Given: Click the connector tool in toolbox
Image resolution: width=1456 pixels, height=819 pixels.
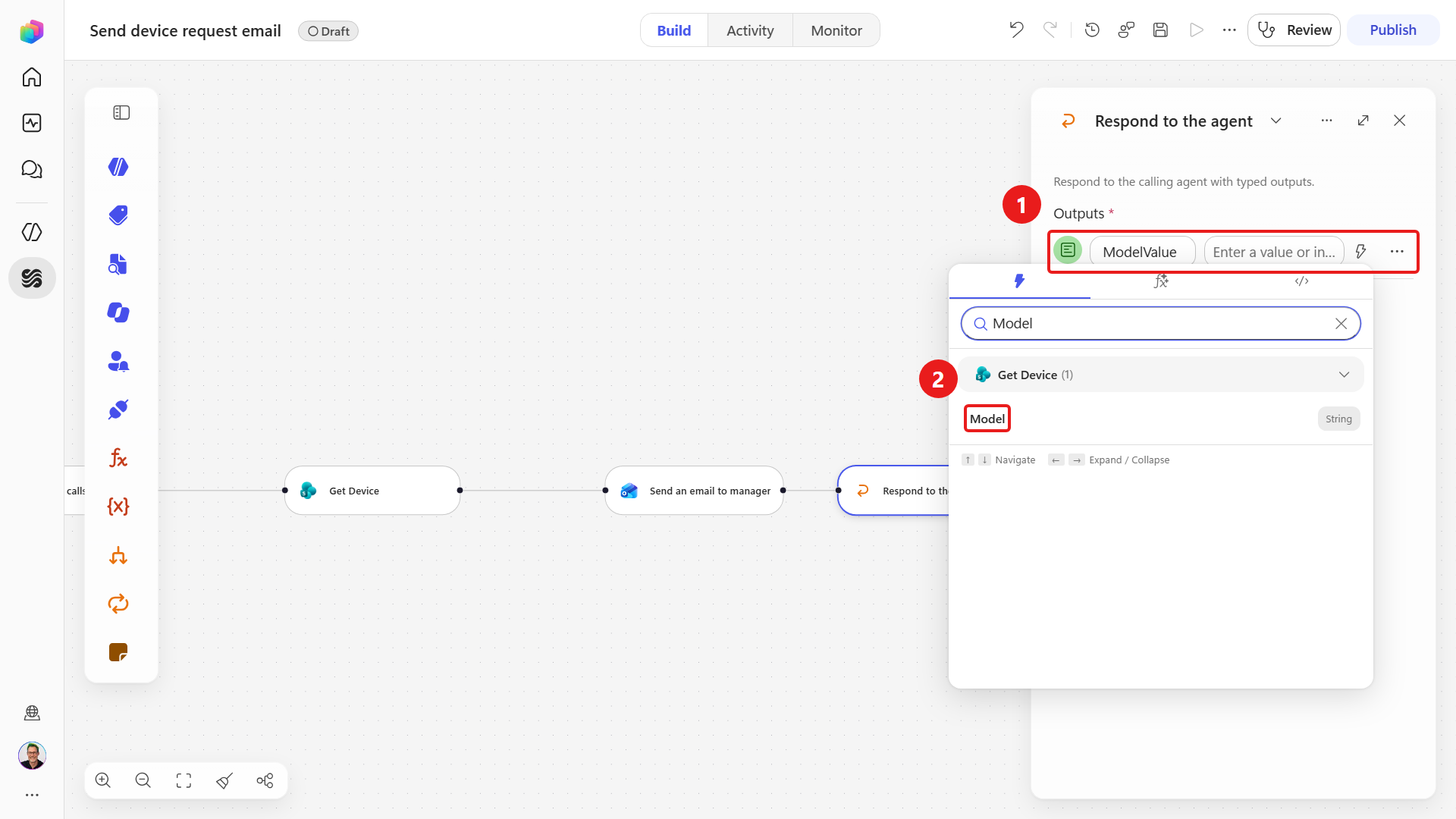Looking at the screenshot, I should [x=118, y=409].
